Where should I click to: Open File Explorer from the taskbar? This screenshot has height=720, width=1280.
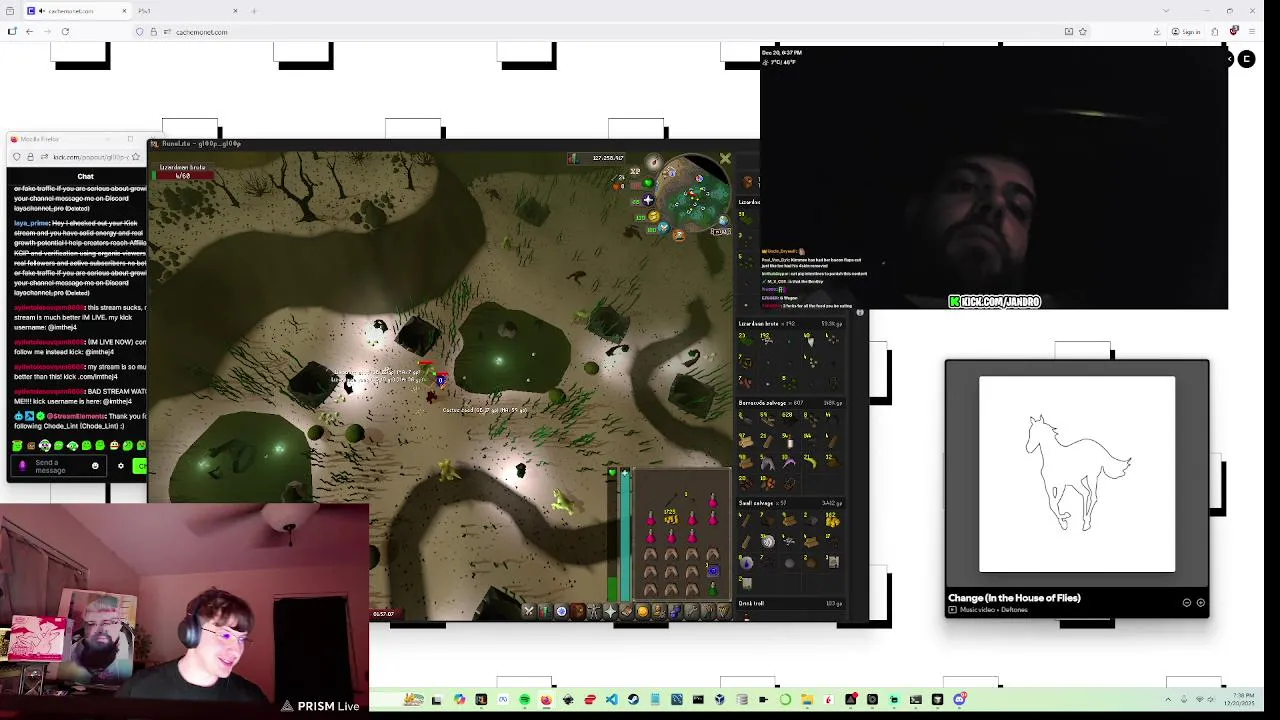pyautogui.click(x=807, y=699)
